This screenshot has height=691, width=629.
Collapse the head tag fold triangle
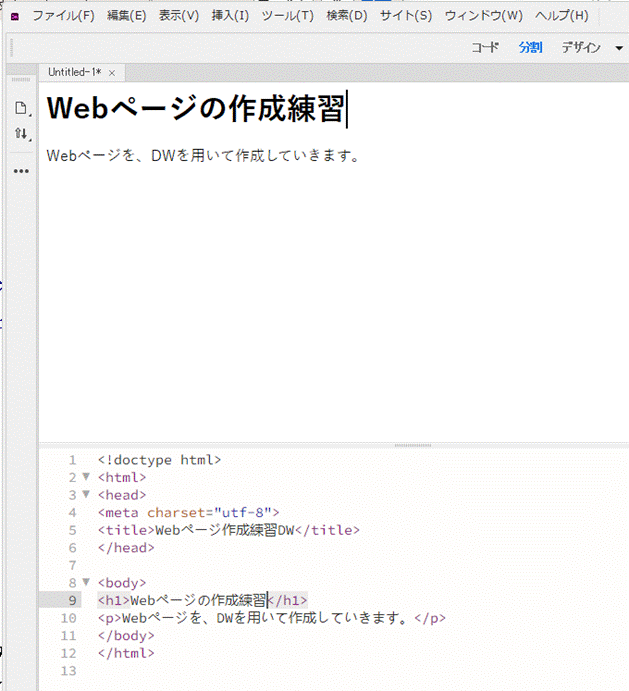[x=86, y=494]
